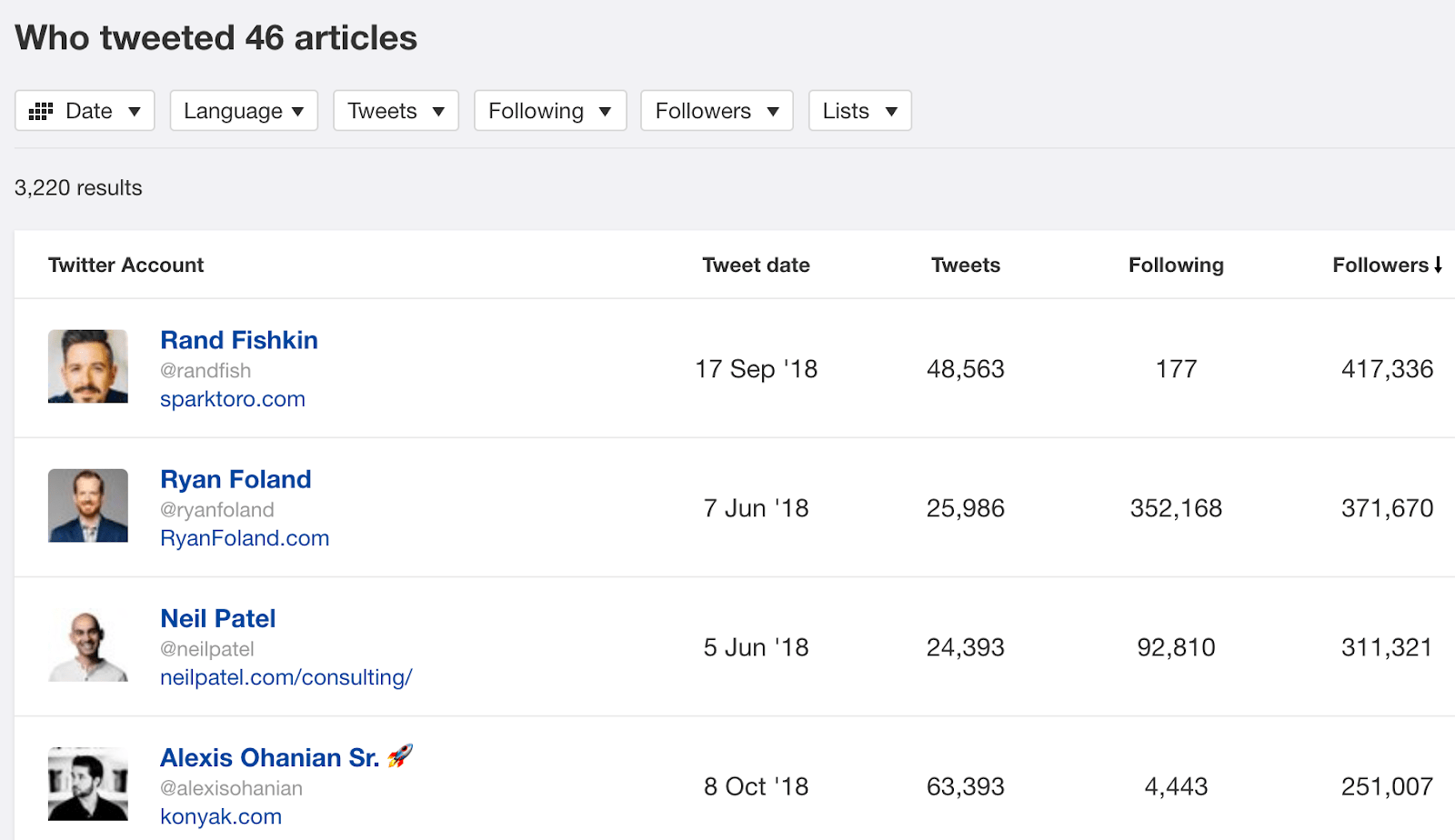The height and width of the screenshot is (840, 1455).
Task: Open the Language filter dropdown
Action: [x=244, y=111]
